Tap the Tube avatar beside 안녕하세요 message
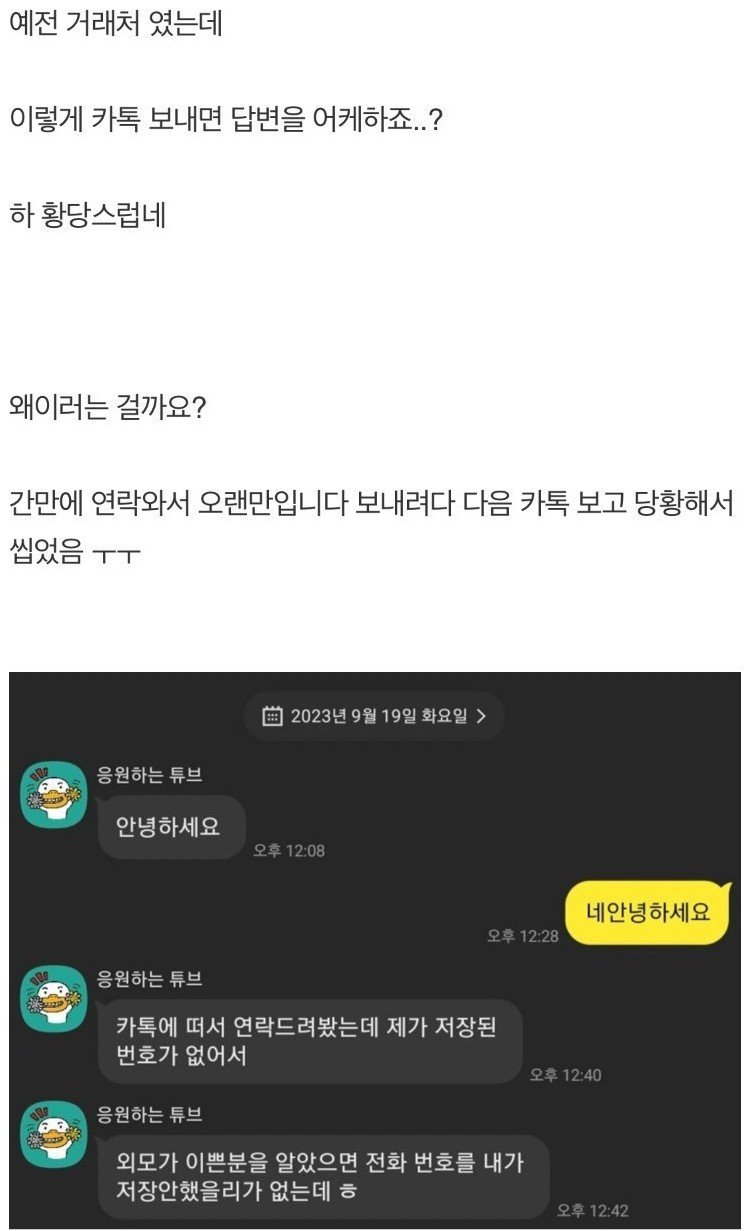 pyautogui.click(x=54, y=794)
